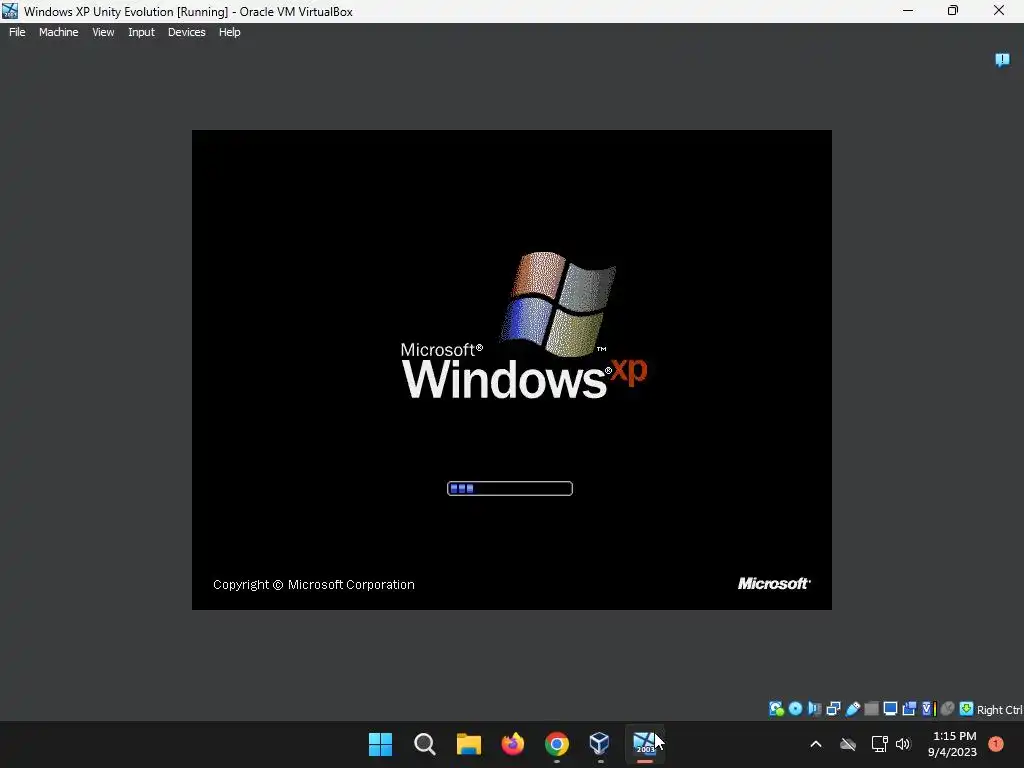1024x768 pixels.
Task: Click the hard disk activity status icon
Action: click(x=776, y=709)
